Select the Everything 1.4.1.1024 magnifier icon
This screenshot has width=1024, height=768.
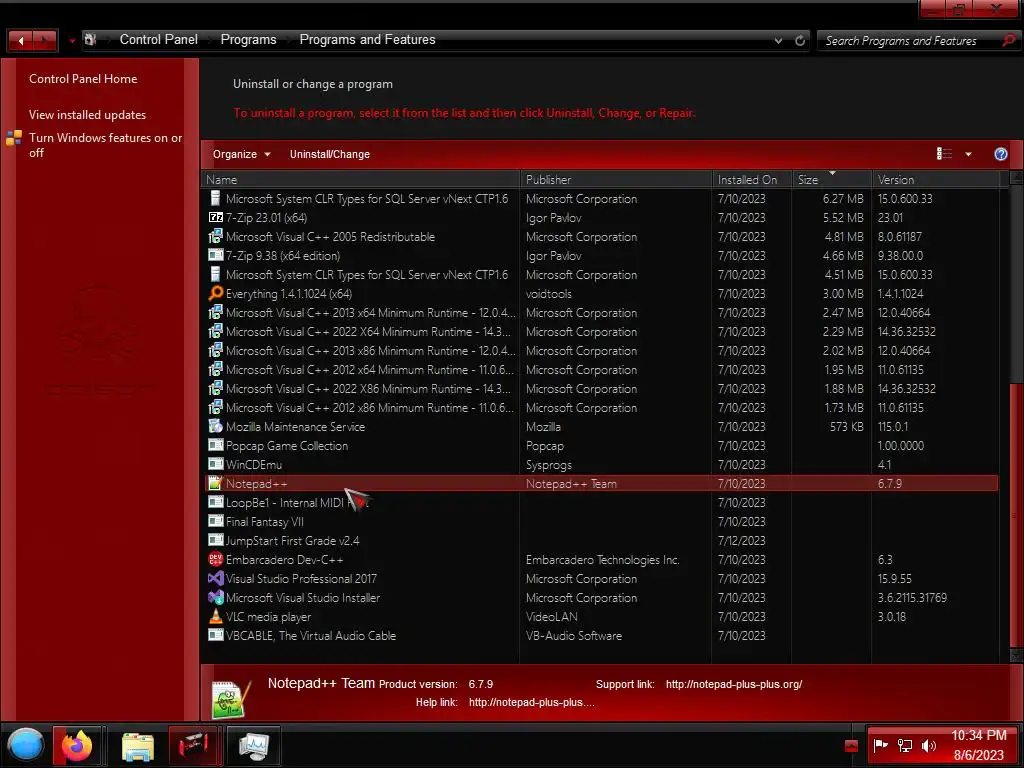tap(216, 293)
